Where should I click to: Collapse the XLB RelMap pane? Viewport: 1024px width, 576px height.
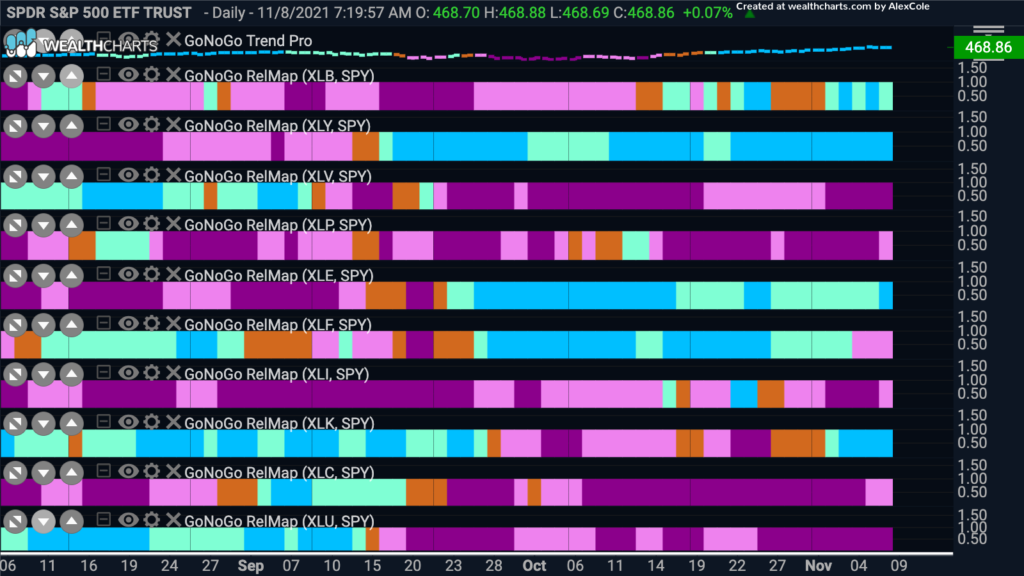point(103,73)
